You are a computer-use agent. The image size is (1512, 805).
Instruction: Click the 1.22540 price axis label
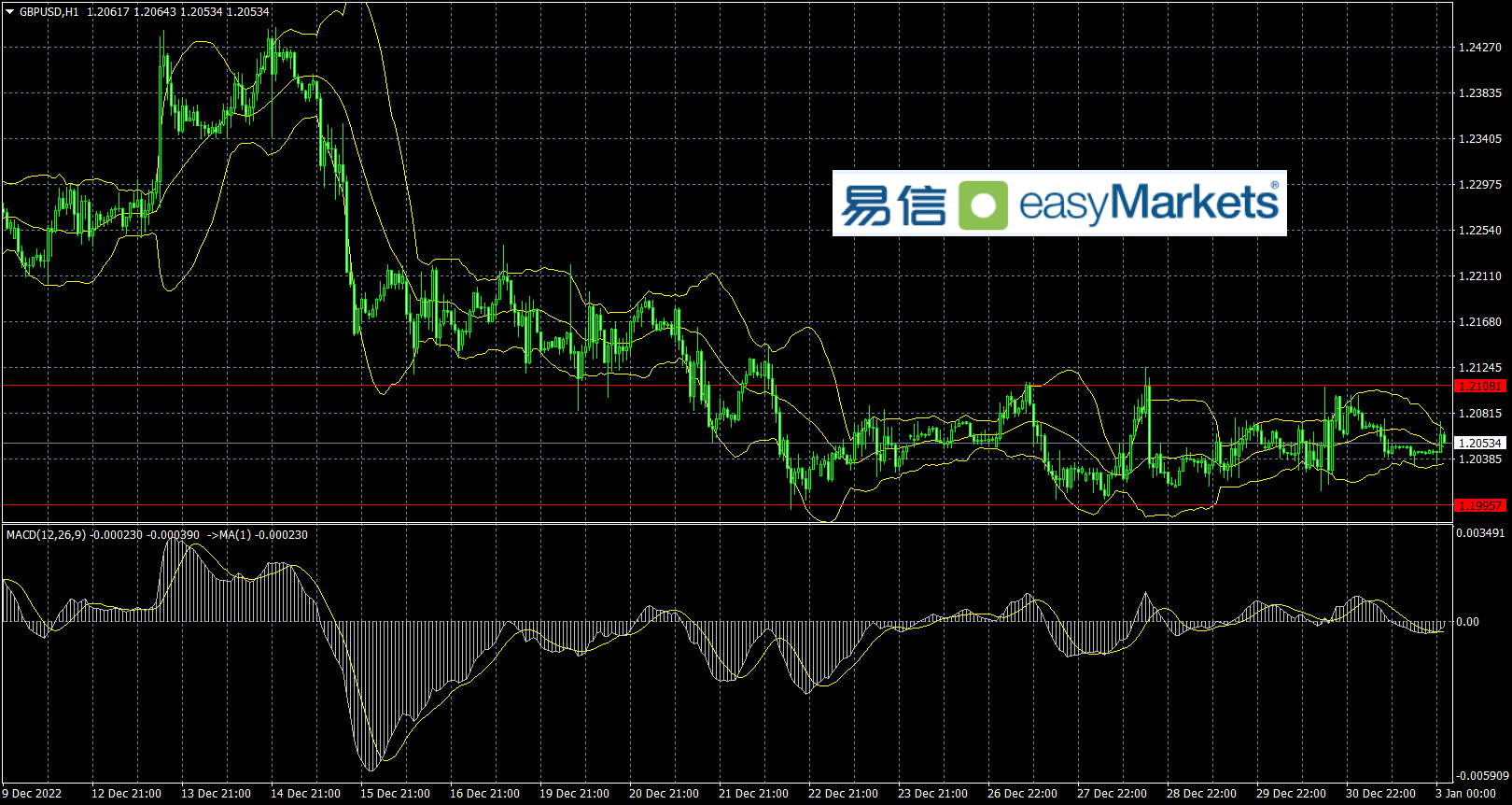(1480, 231)
